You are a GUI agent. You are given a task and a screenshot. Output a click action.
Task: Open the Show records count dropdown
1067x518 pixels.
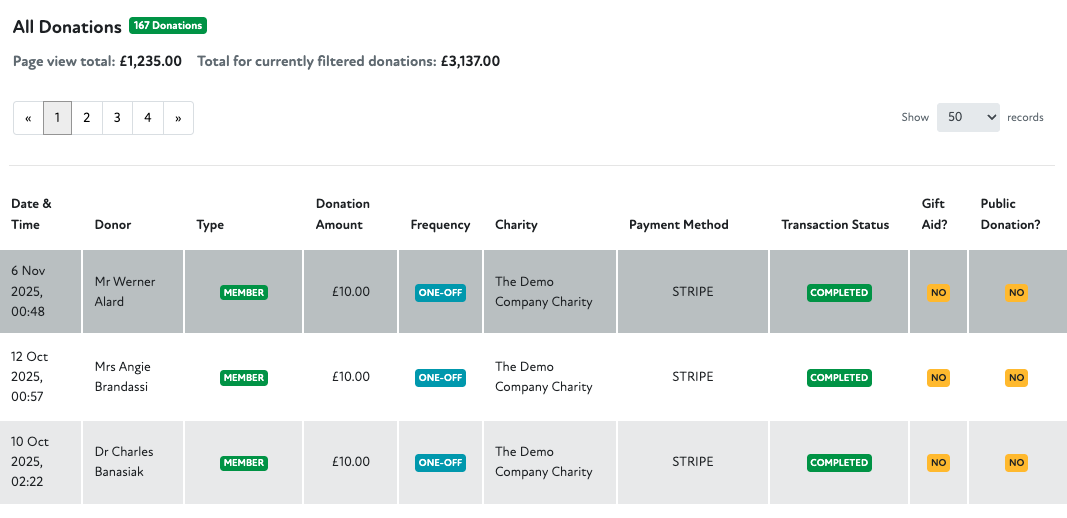point(967,117)
